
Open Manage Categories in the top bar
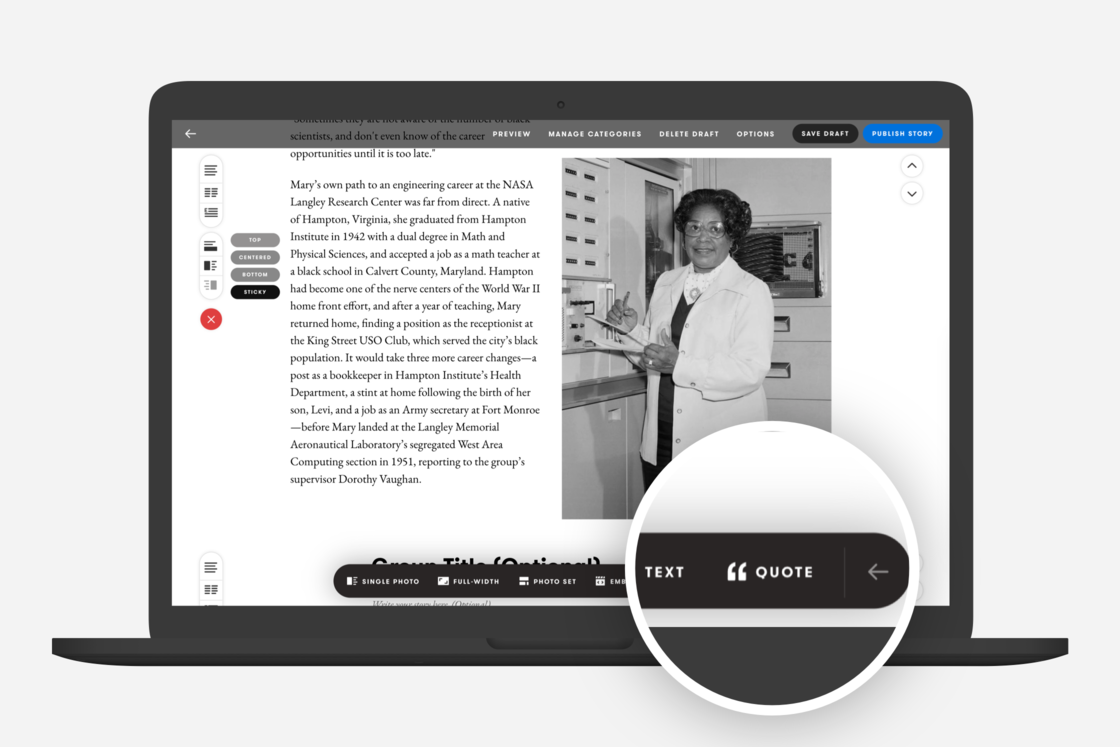pos(594,134)
